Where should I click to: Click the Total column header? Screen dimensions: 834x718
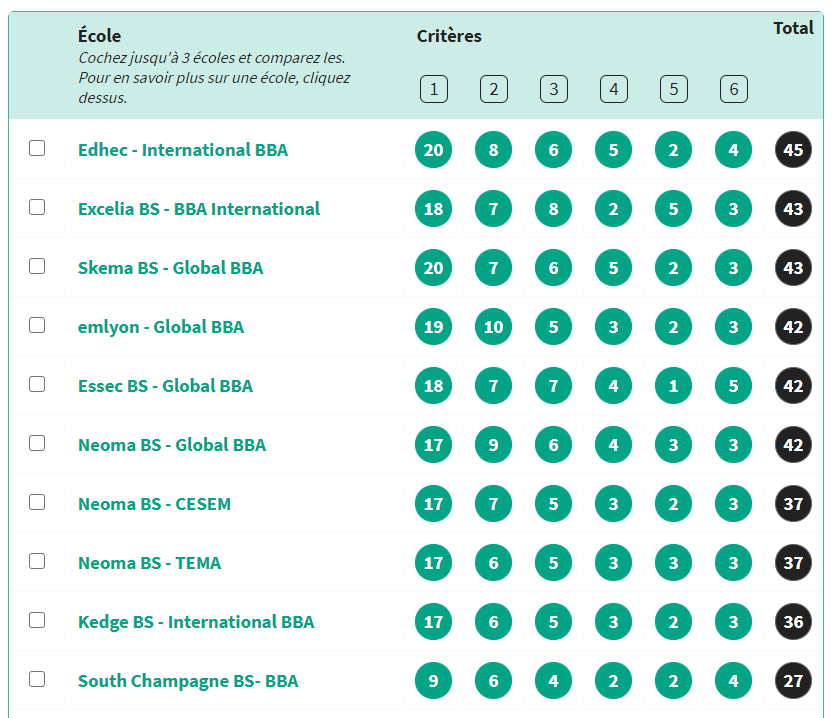pos(793,28)
